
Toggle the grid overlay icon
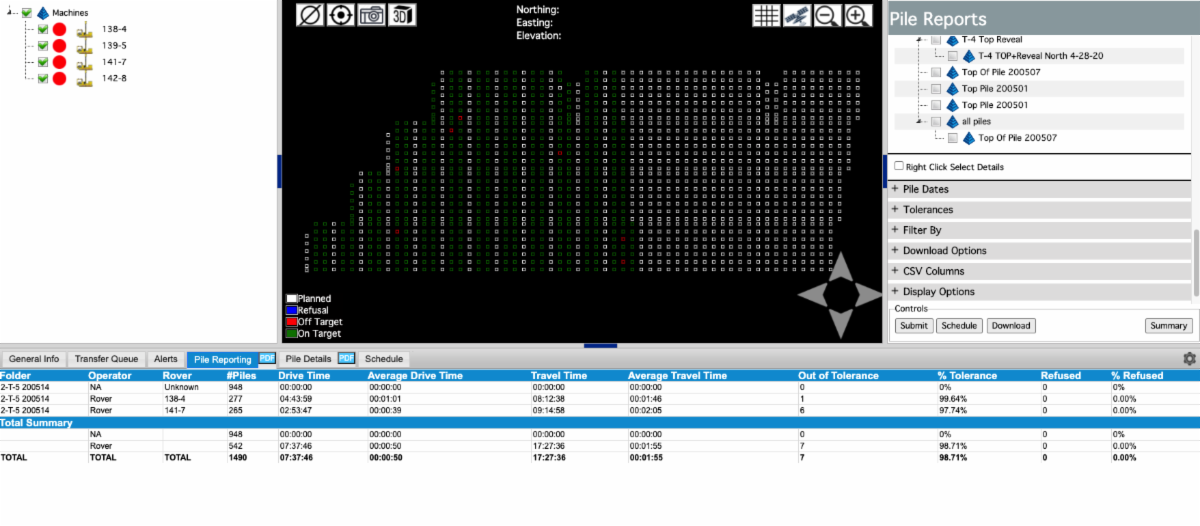click(766, 15)
